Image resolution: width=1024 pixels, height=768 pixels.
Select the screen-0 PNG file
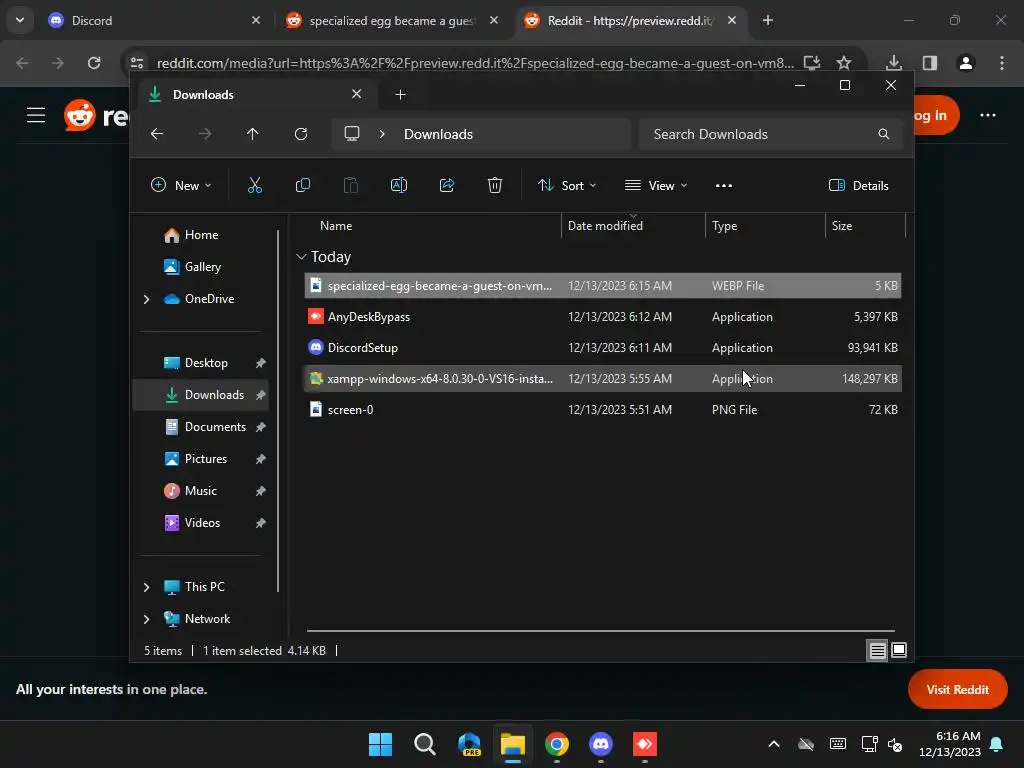[603, 410]
